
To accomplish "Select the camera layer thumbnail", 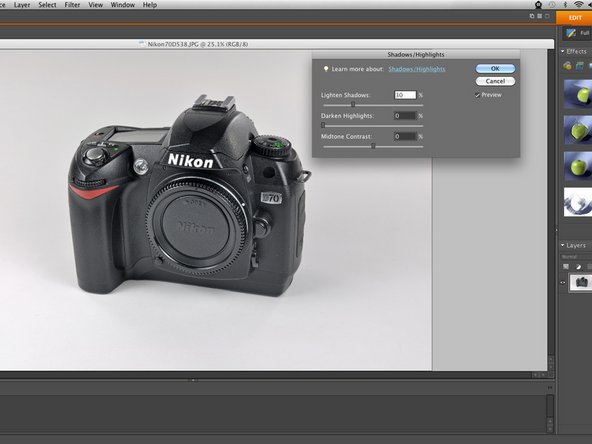I will (582, 282).
